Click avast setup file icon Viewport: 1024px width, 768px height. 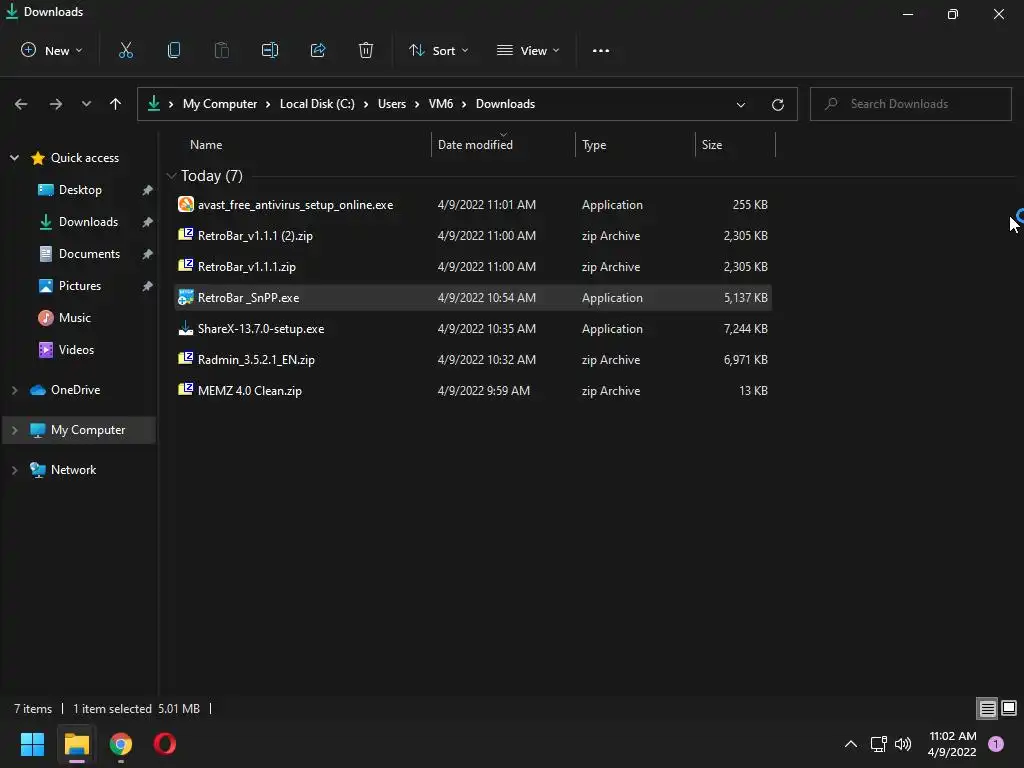[185, 204]
